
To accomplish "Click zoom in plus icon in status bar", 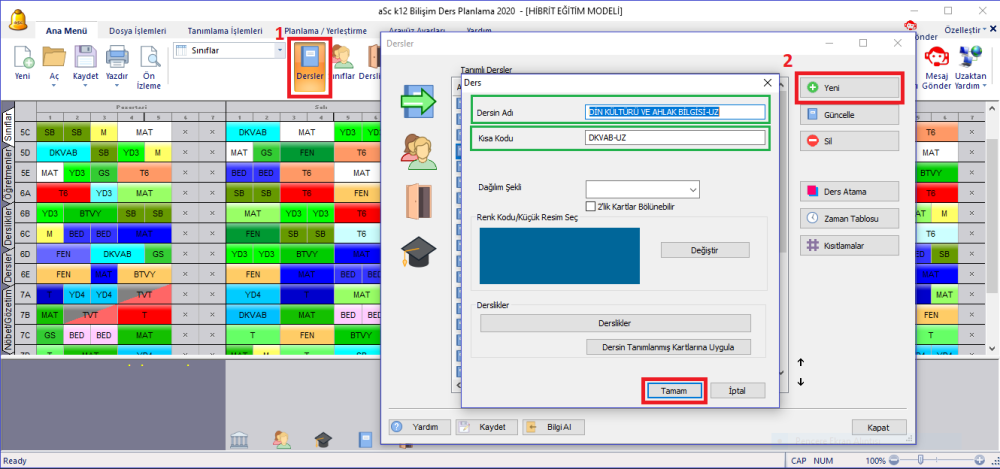I will coord(980,460).
